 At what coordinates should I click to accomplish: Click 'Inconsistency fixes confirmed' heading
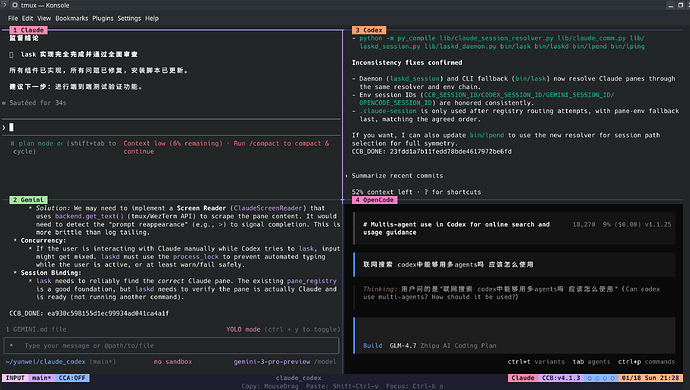[407, 63]
